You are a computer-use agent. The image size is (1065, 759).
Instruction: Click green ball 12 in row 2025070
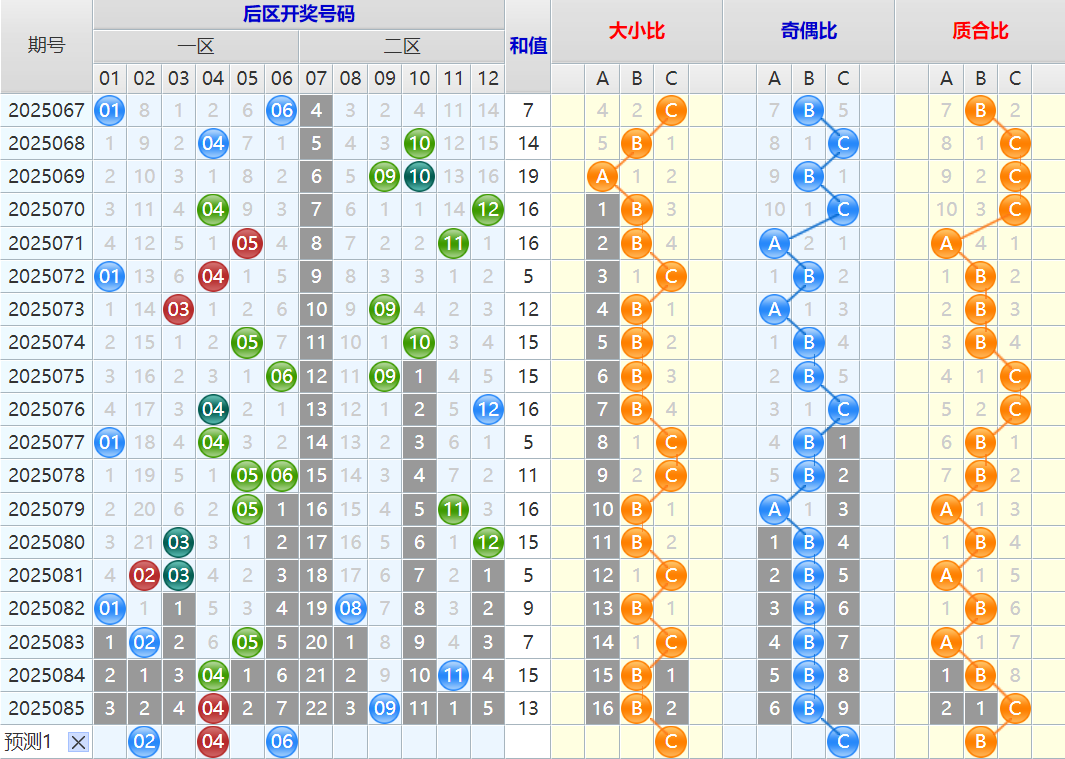point(488,209)
